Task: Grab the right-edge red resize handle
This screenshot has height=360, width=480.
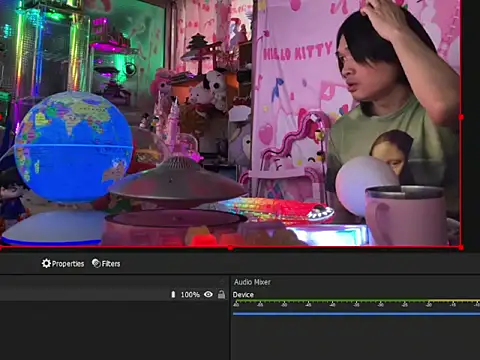Action: pyautogui.click(x=461, y=117)
